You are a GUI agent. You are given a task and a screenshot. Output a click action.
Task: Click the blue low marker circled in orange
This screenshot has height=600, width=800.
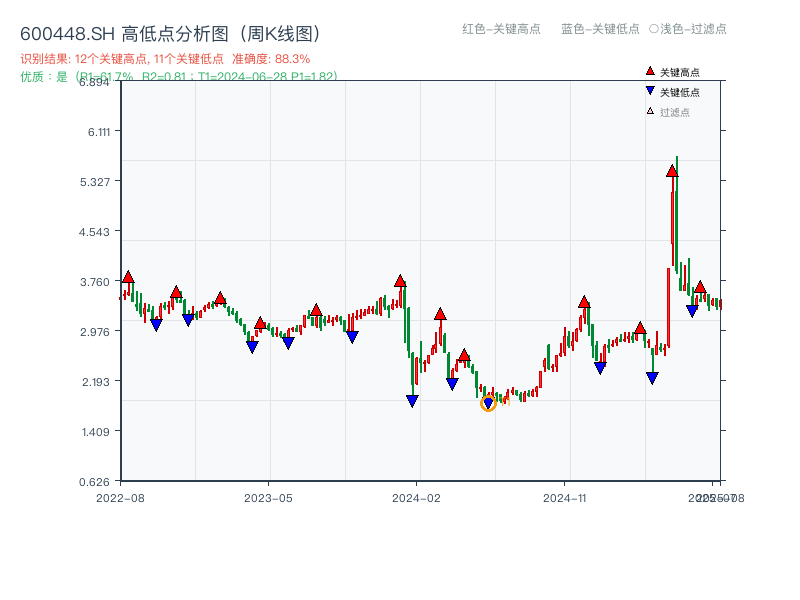coord(488,403)
